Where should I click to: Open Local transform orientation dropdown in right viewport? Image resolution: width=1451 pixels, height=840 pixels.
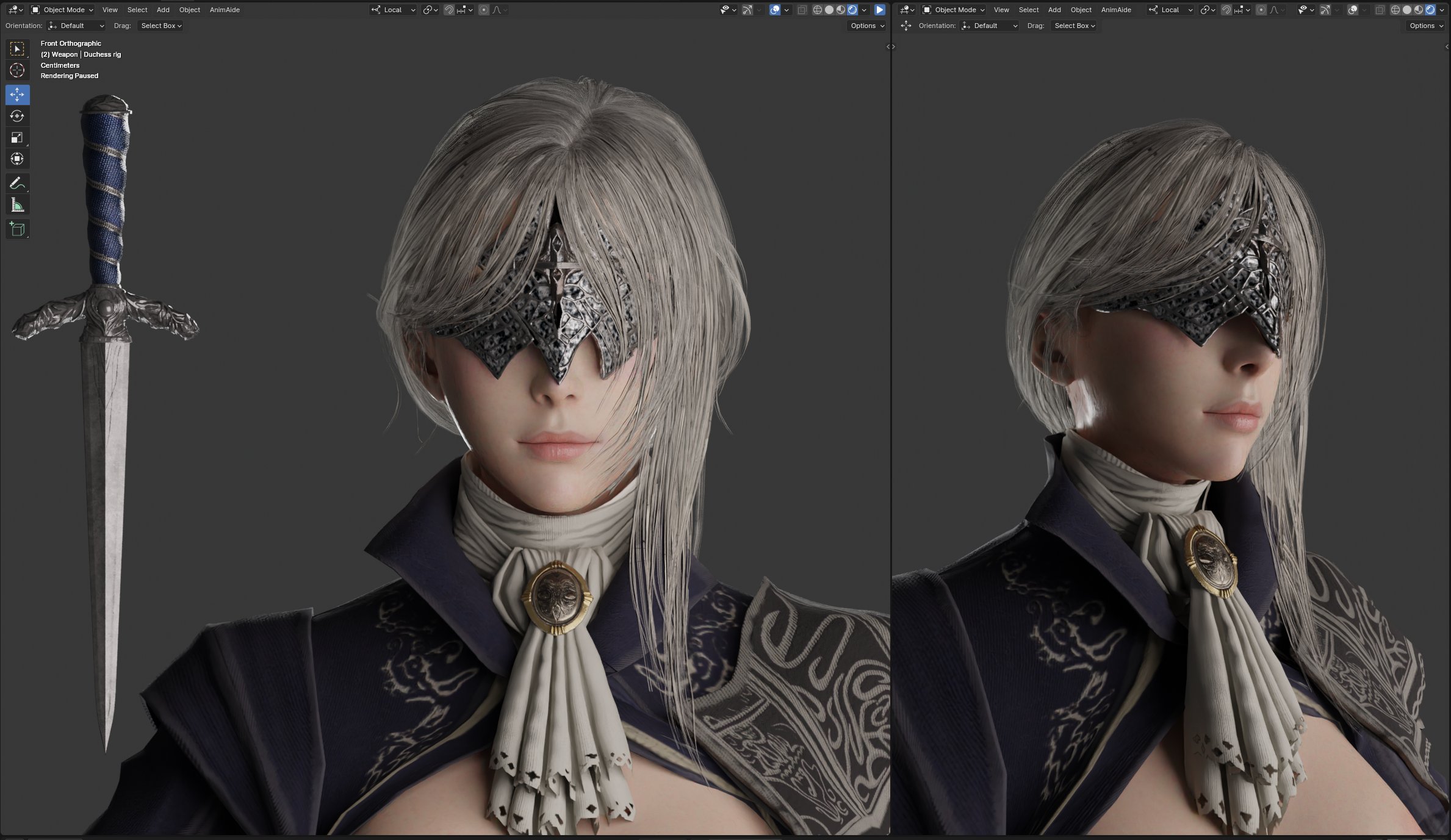[1170, 10]
